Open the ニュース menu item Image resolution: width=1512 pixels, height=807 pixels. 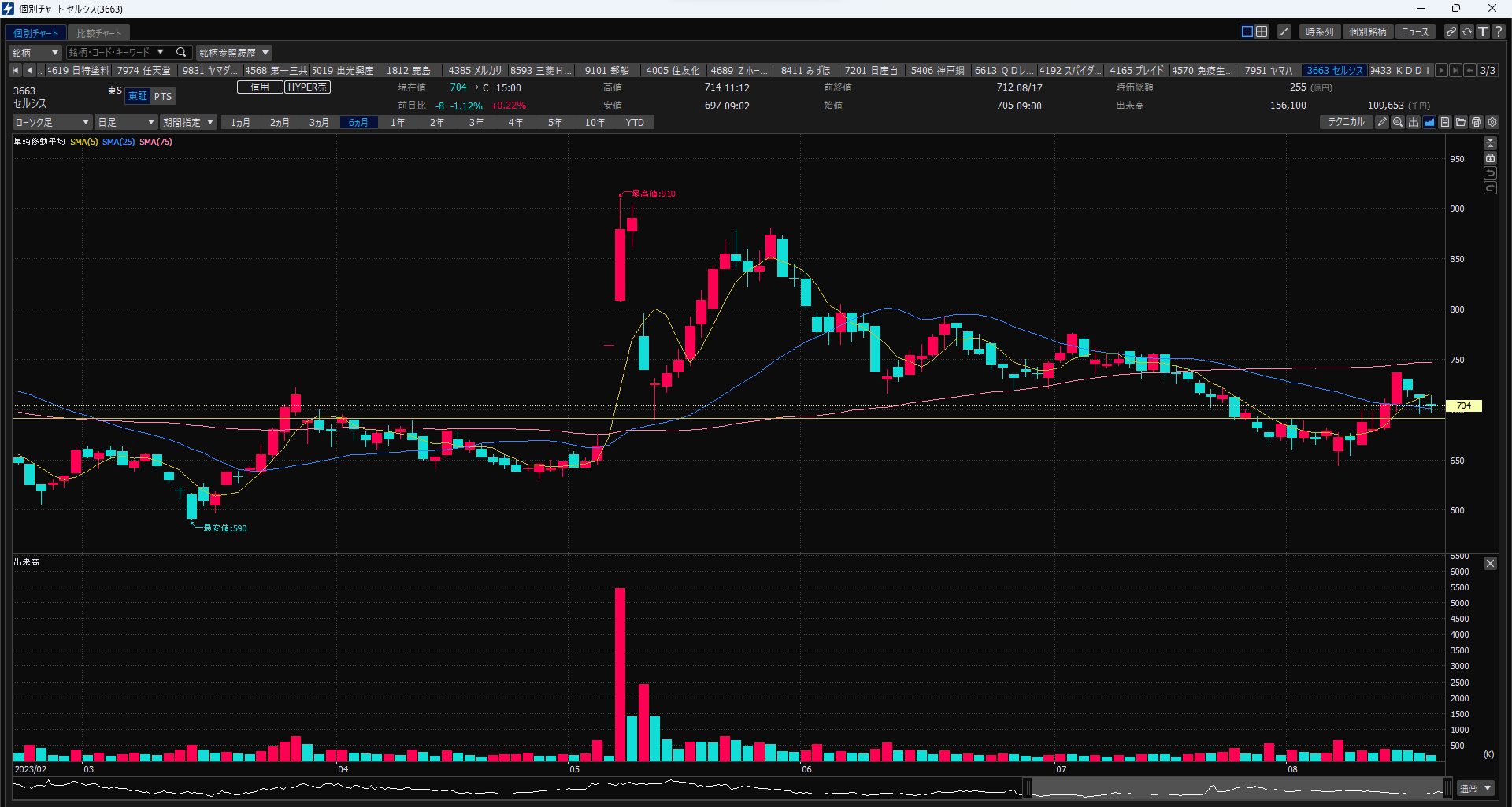[1415, 31]
